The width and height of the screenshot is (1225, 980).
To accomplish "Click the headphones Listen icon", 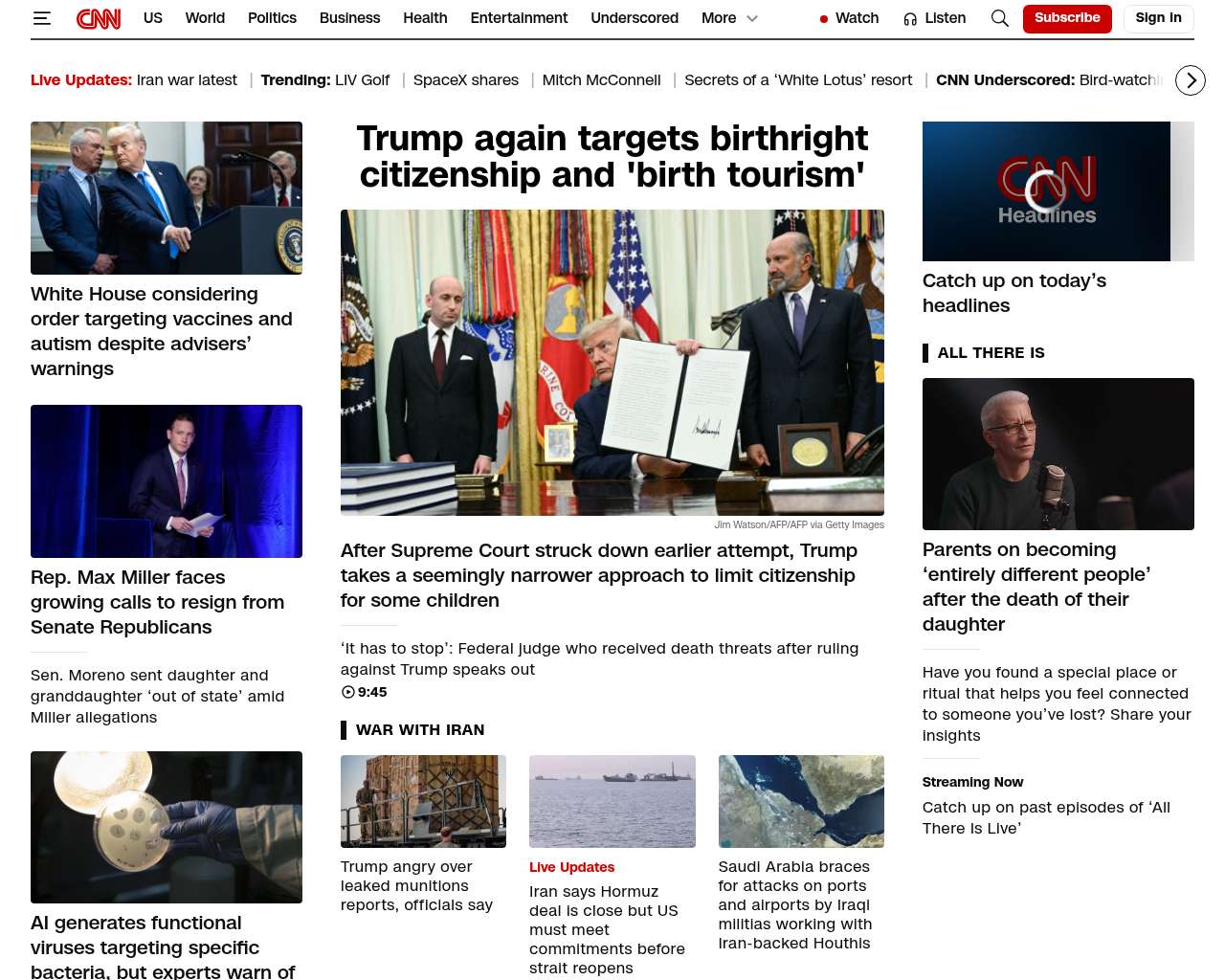I will [910, 19].
